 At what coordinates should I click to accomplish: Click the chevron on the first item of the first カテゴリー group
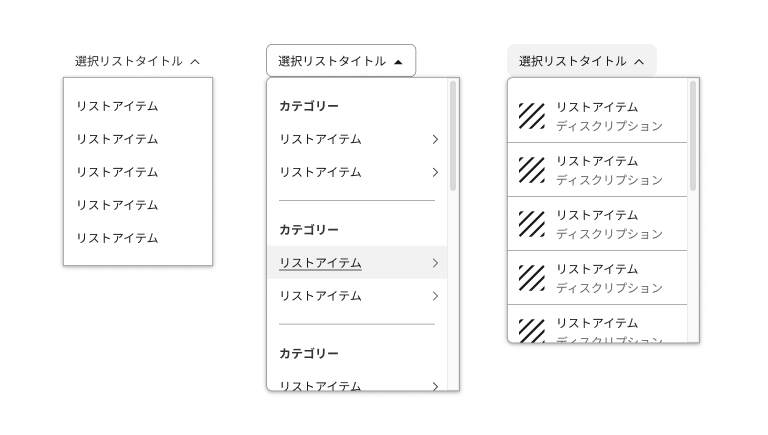435,139
